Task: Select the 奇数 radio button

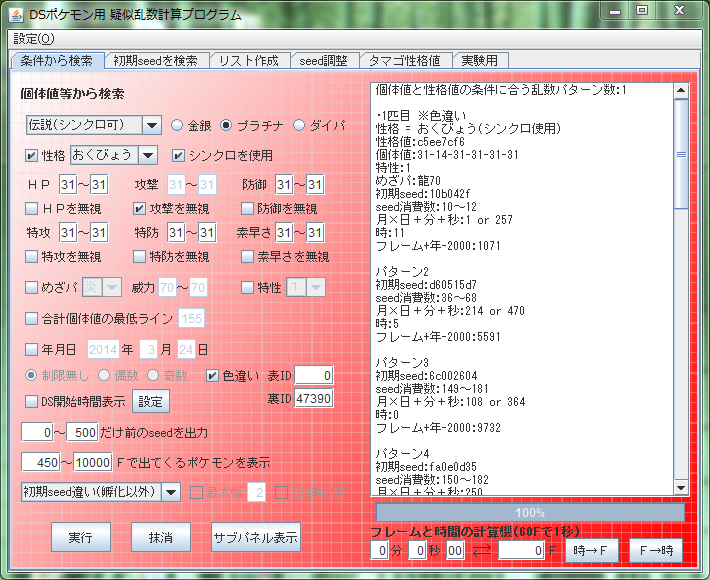Action: click(x=153, y=375)
